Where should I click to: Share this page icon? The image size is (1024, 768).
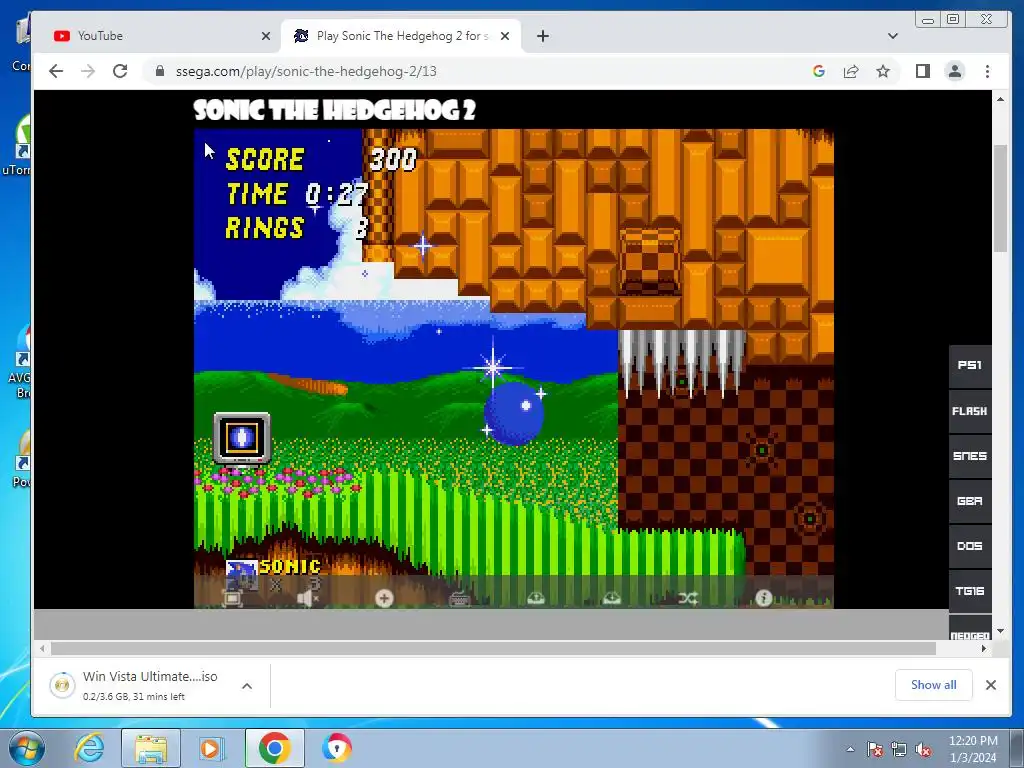pos(851,71)
